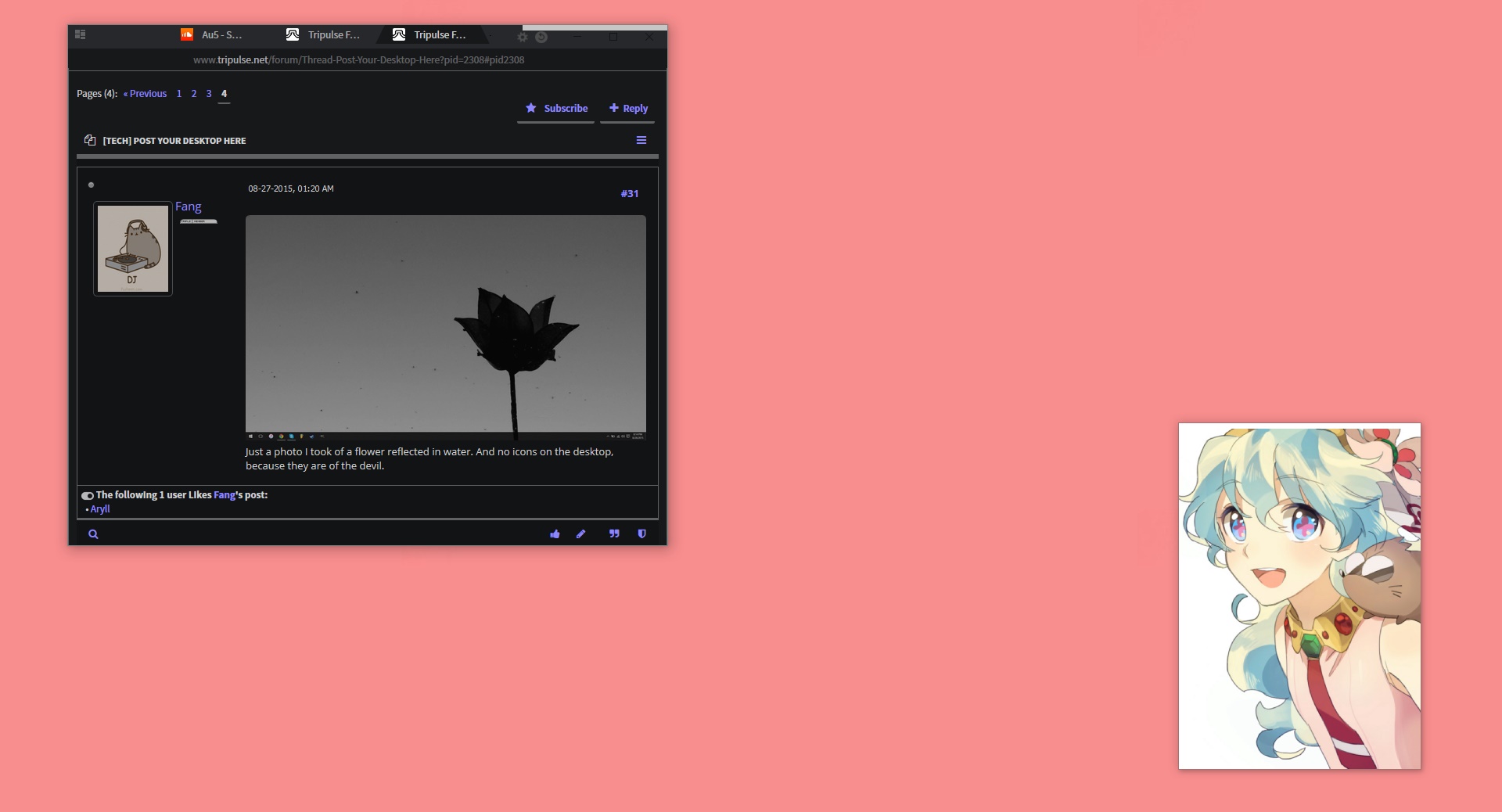Image resolution: width=1502 pixels, height=812 pixels.
Task: Switch to the first Tripulse Forum tab
Action: tap(324, 35)
